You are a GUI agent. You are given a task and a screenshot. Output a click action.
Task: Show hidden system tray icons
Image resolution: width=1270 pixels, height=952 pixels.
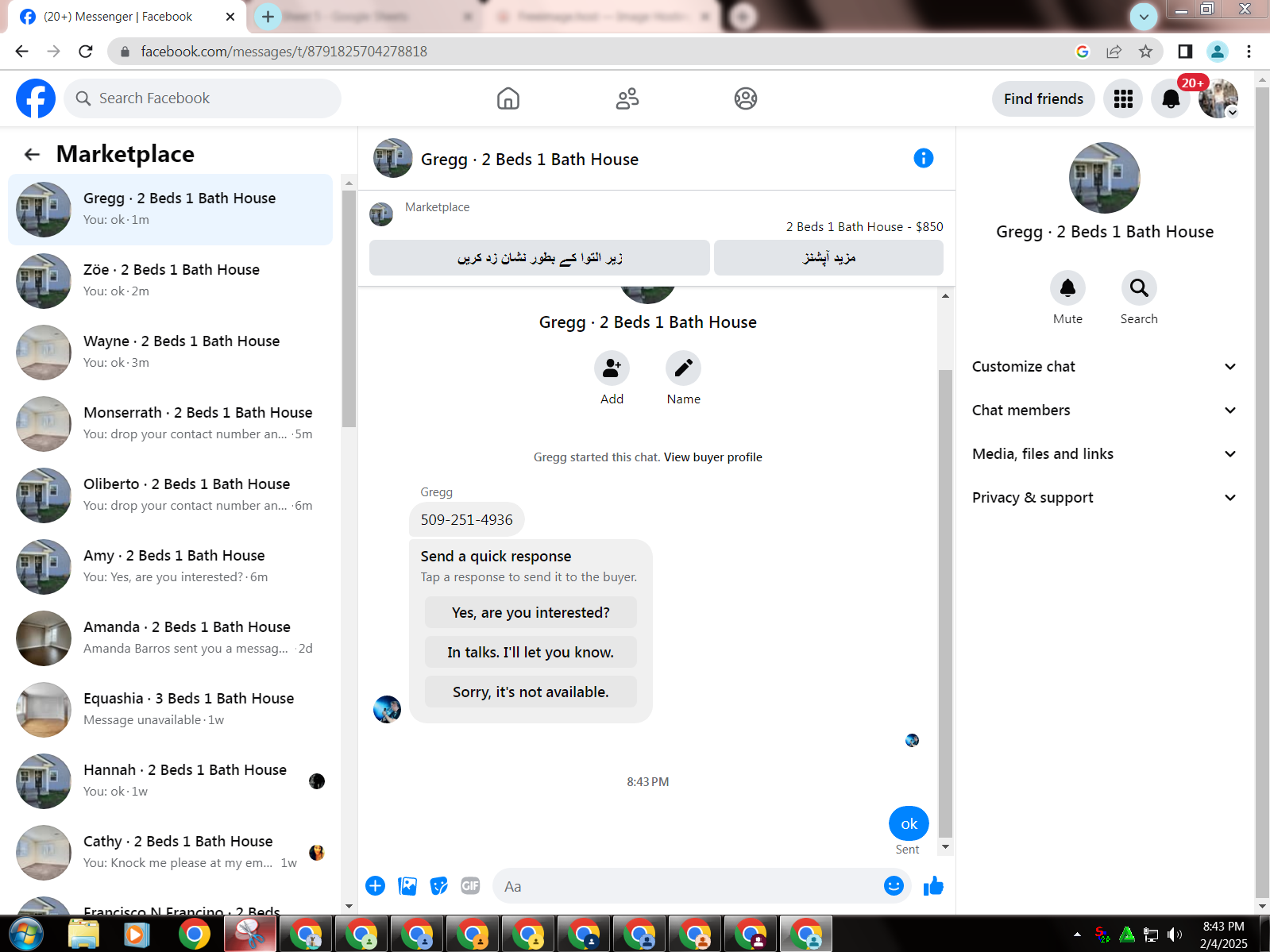tap(1077, 935)
